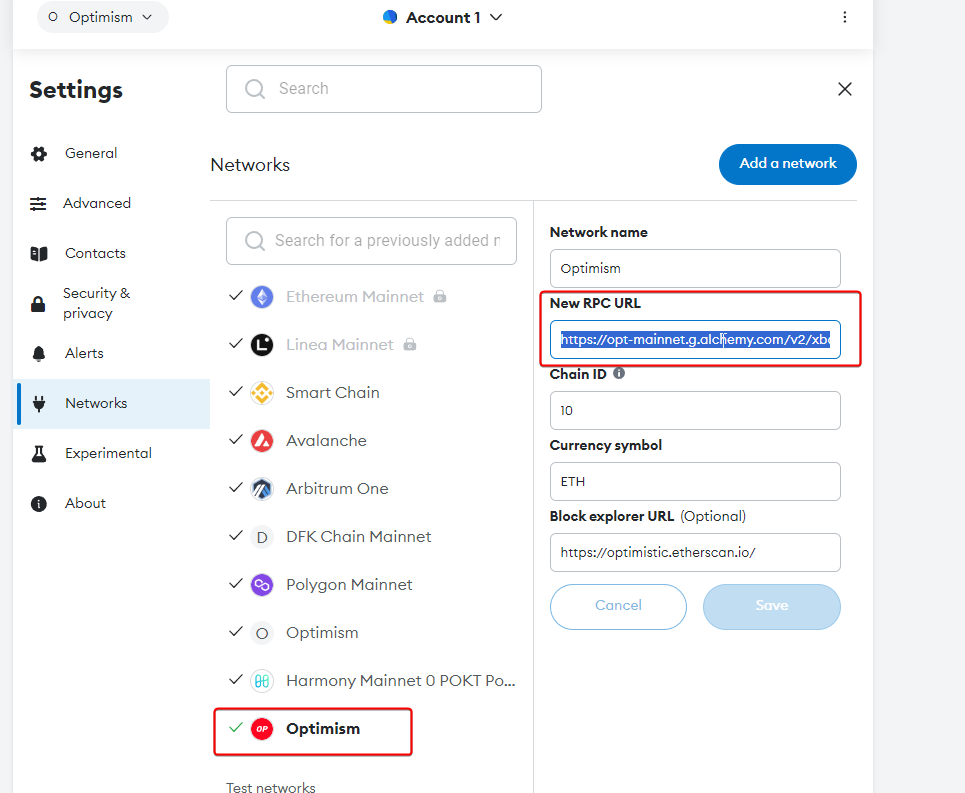Screen dimensions: 965x793
Task: Select the Networks tab in the sidebar
Action: pos(113,404)
